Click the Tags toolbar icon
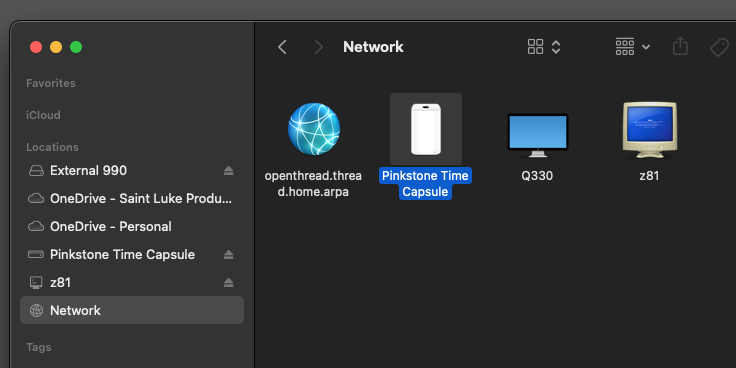The height and width of the screenshot is (368, 736). pyautogui.click(x=720, y=47)
